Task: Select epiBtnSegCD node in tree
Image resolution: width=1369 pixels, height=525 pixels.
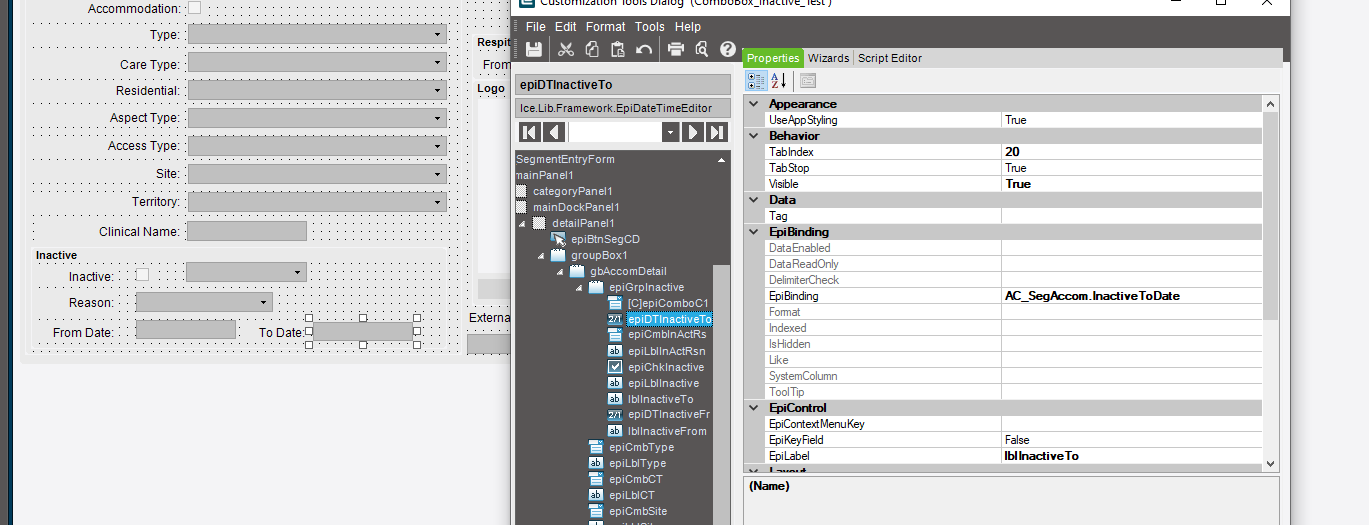Action: (605, 239)
